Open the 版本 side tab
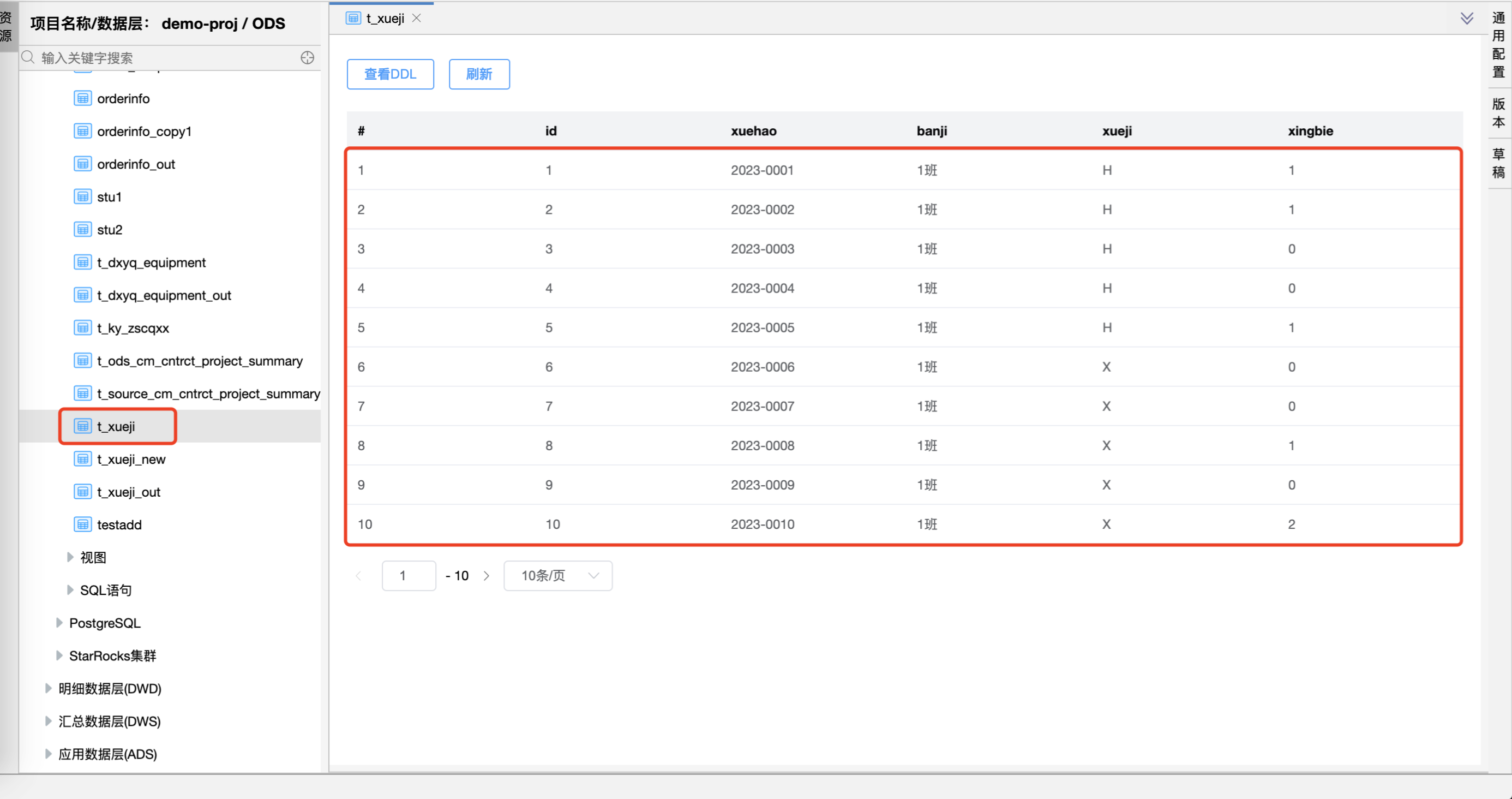1512x799 pixels. point(1498,113)
